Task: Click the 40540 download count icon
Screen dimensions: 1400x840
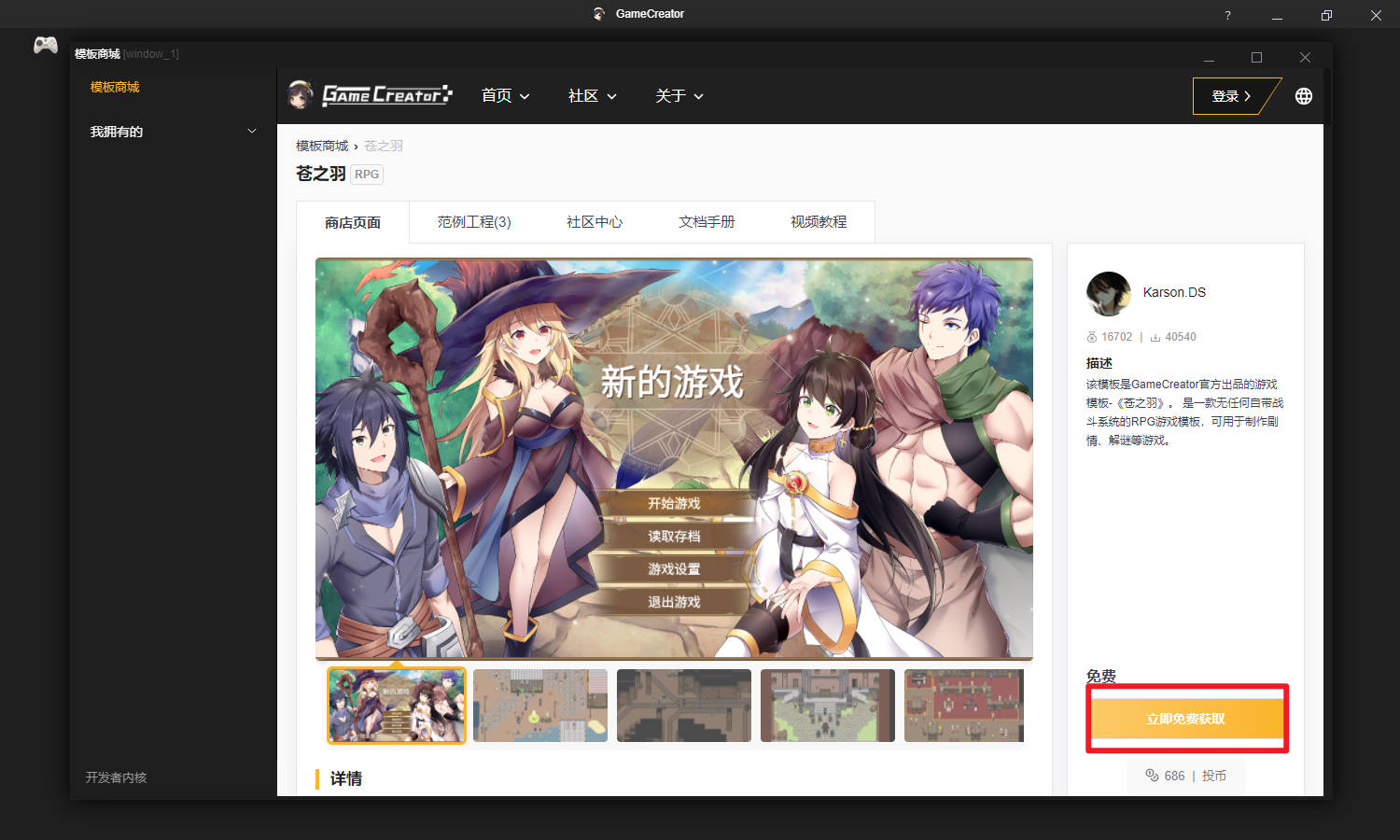Action: click(1155, 337)
